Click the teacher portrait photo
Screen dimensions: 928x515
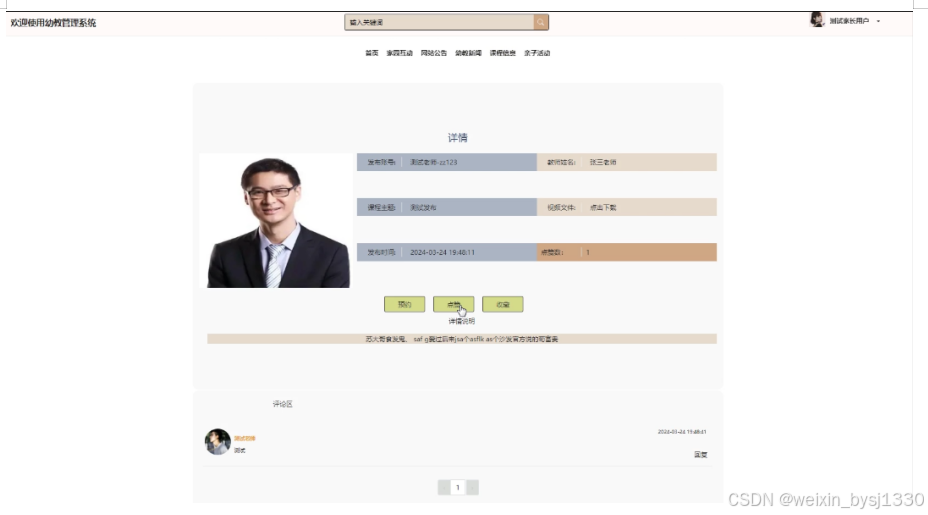coord(278,221)
